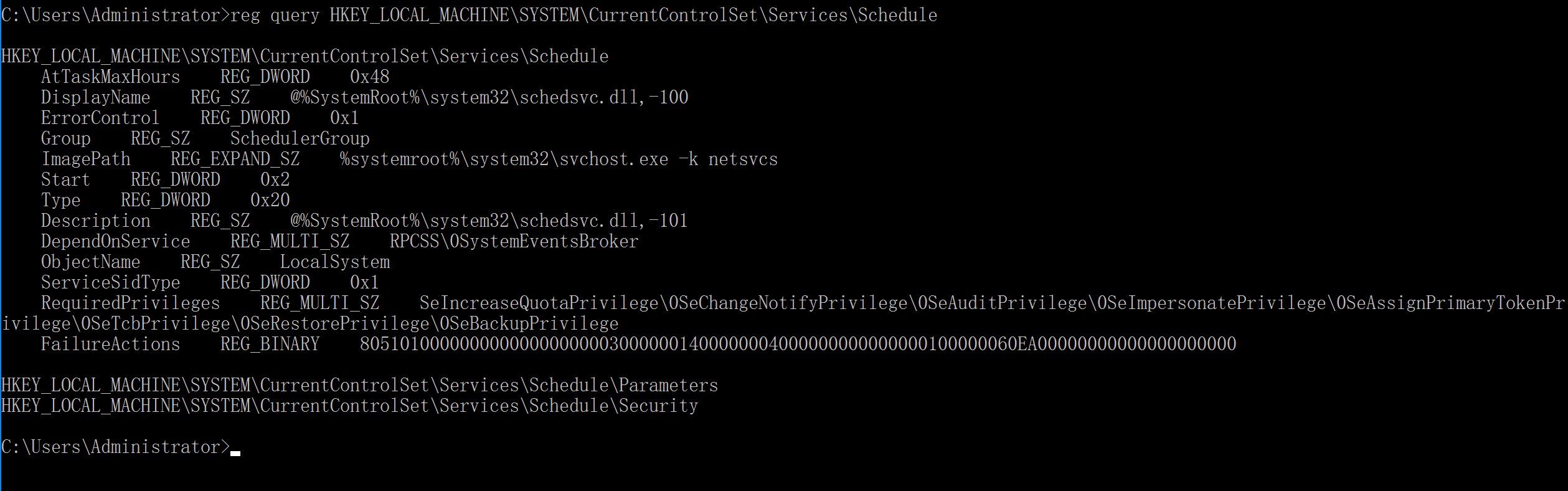Click the ServiceSidType value name

[110, 283]
